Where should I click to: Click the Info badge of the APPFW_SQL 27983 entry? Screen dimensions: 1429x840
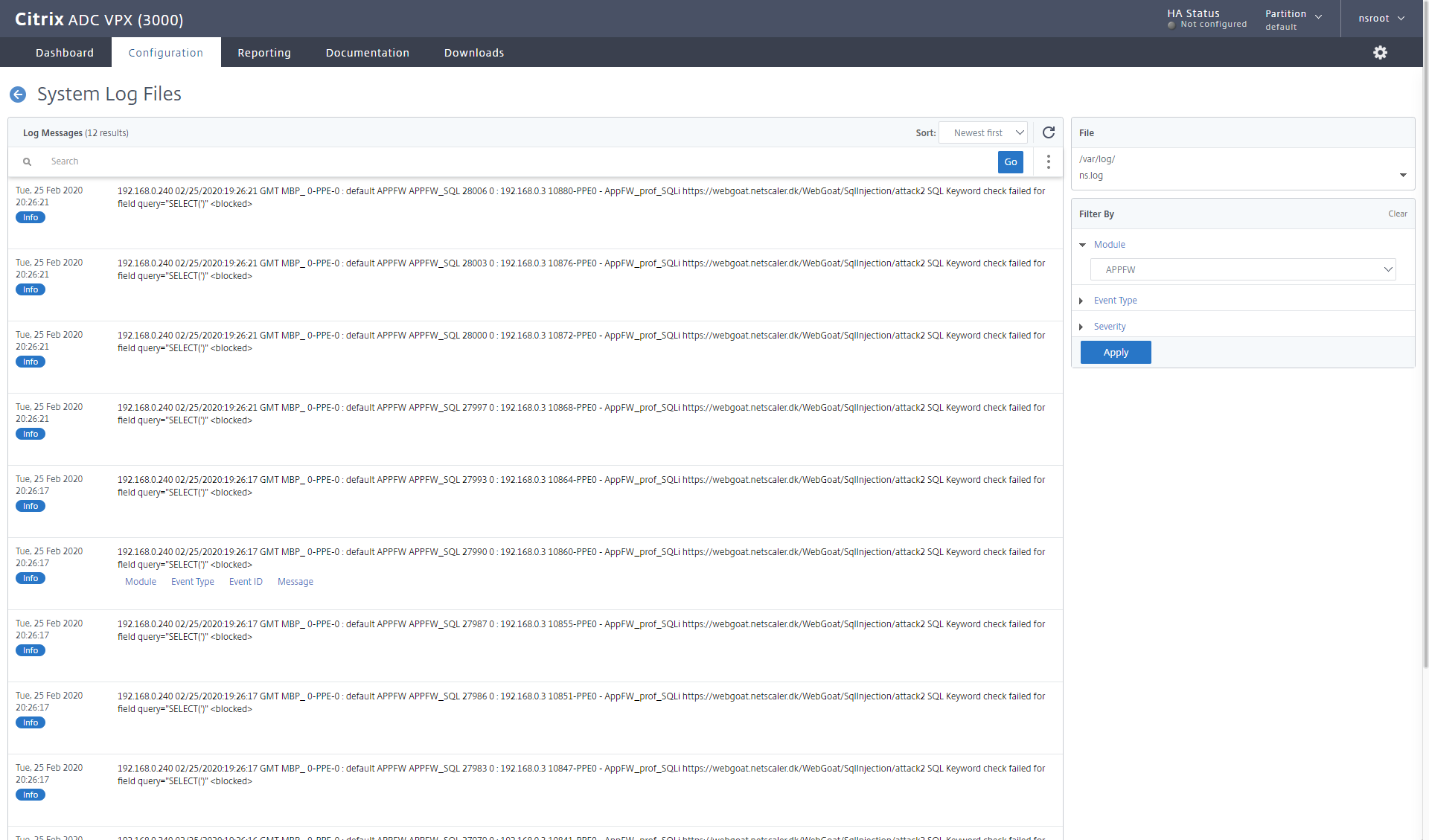[x=31, y=795]
